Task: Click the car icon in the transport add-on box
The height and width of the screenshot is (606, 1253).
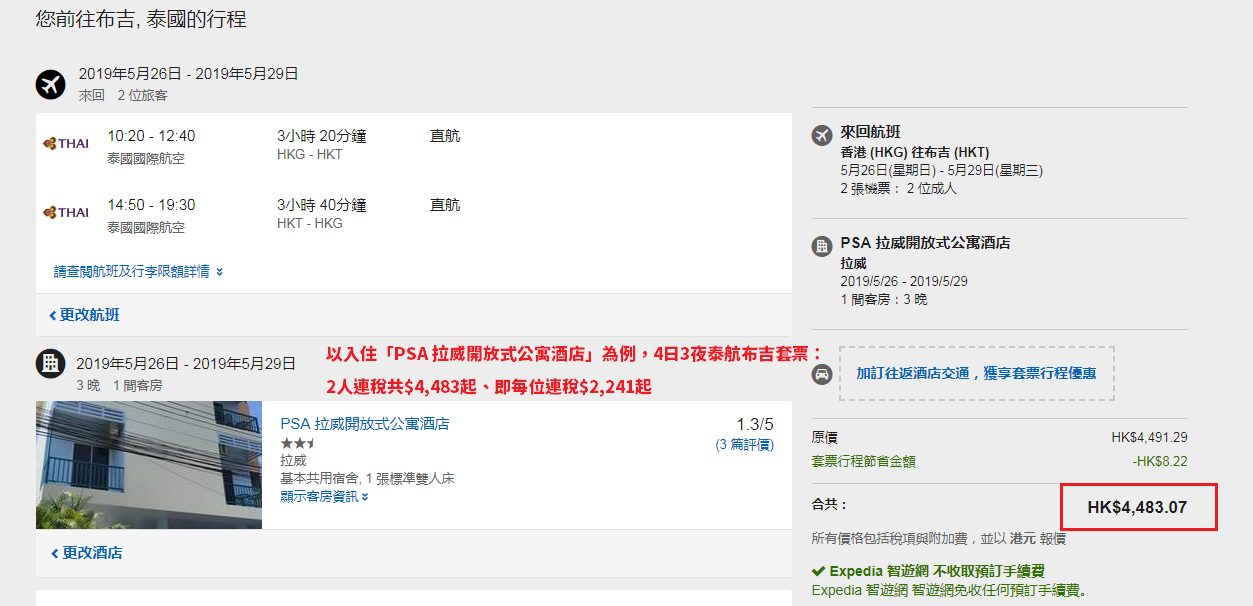Action: (822, 374)
